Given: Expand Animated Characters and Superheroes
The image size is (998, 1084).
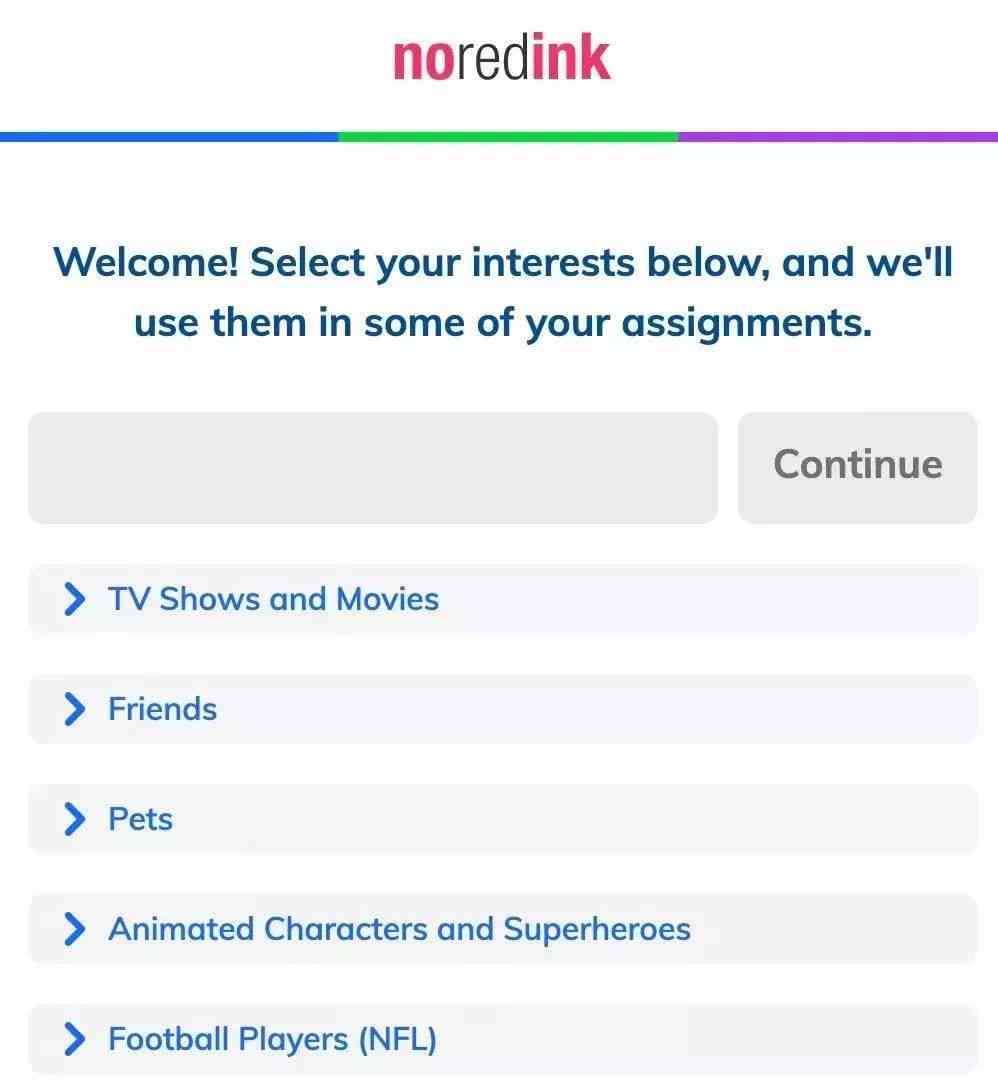Looking at the screenshot, I should click(x=502, y=929).
